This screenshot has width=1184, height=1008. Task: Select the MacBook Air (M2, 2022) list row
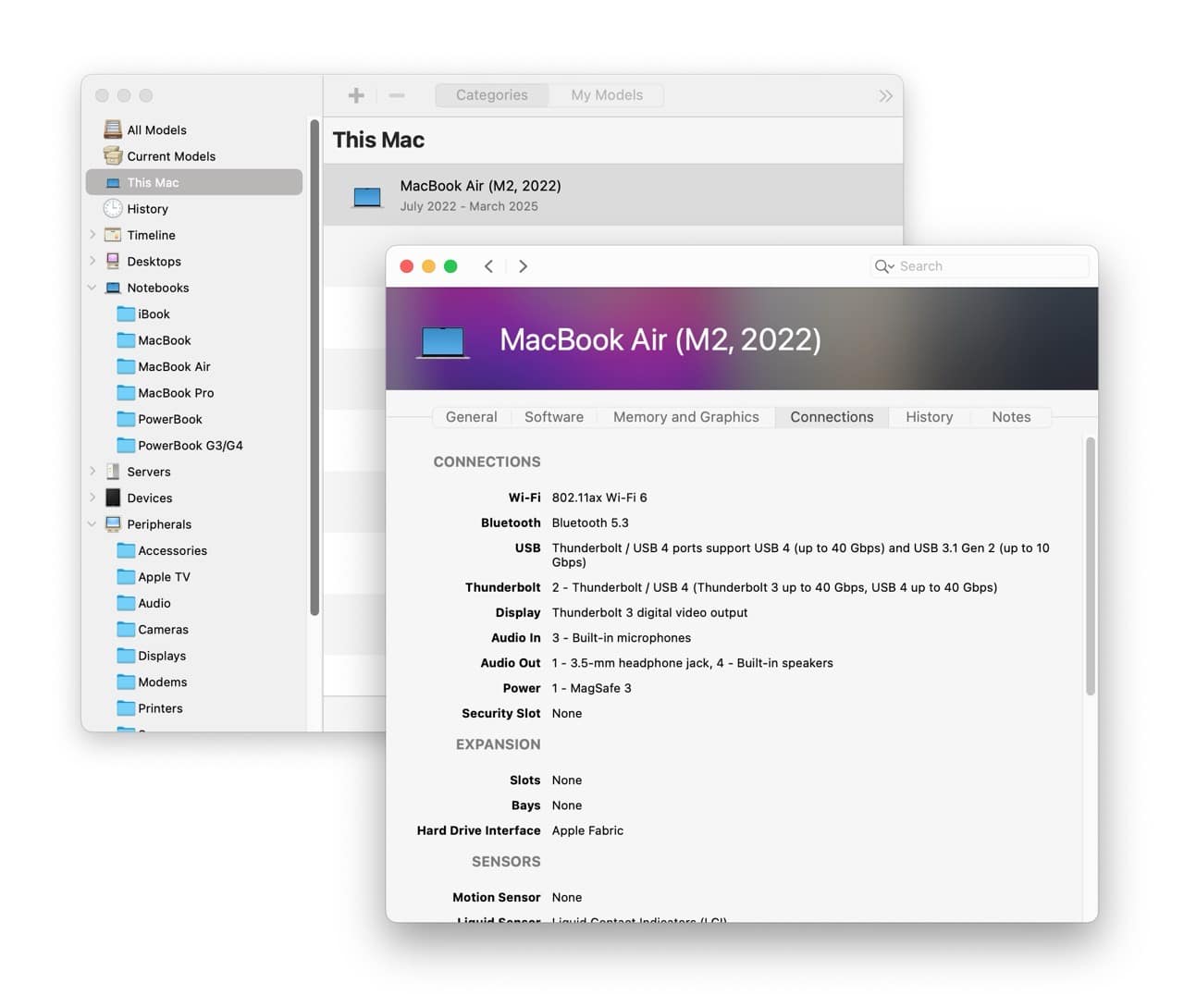point(613,195)
